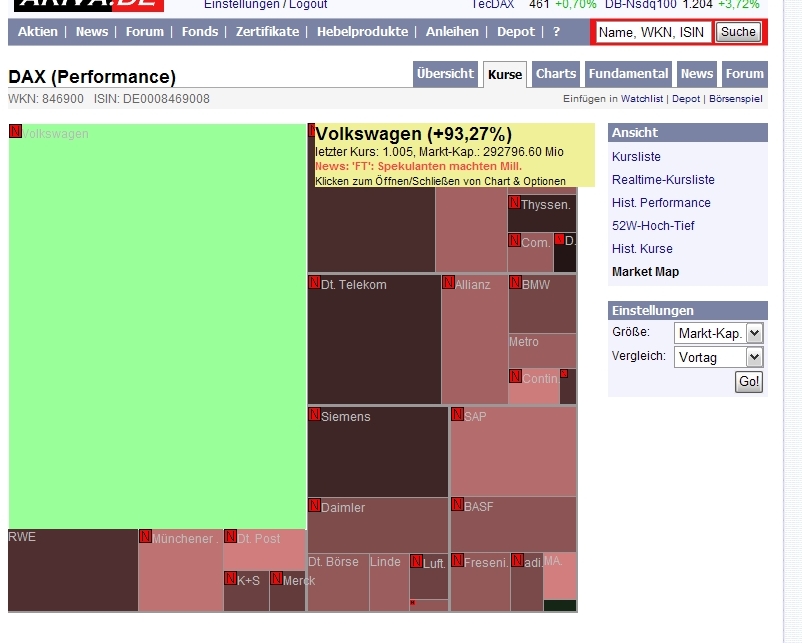The image size is (802, 643).
Task: Click the BMW news N icon
Action: (x=516, y=282)
